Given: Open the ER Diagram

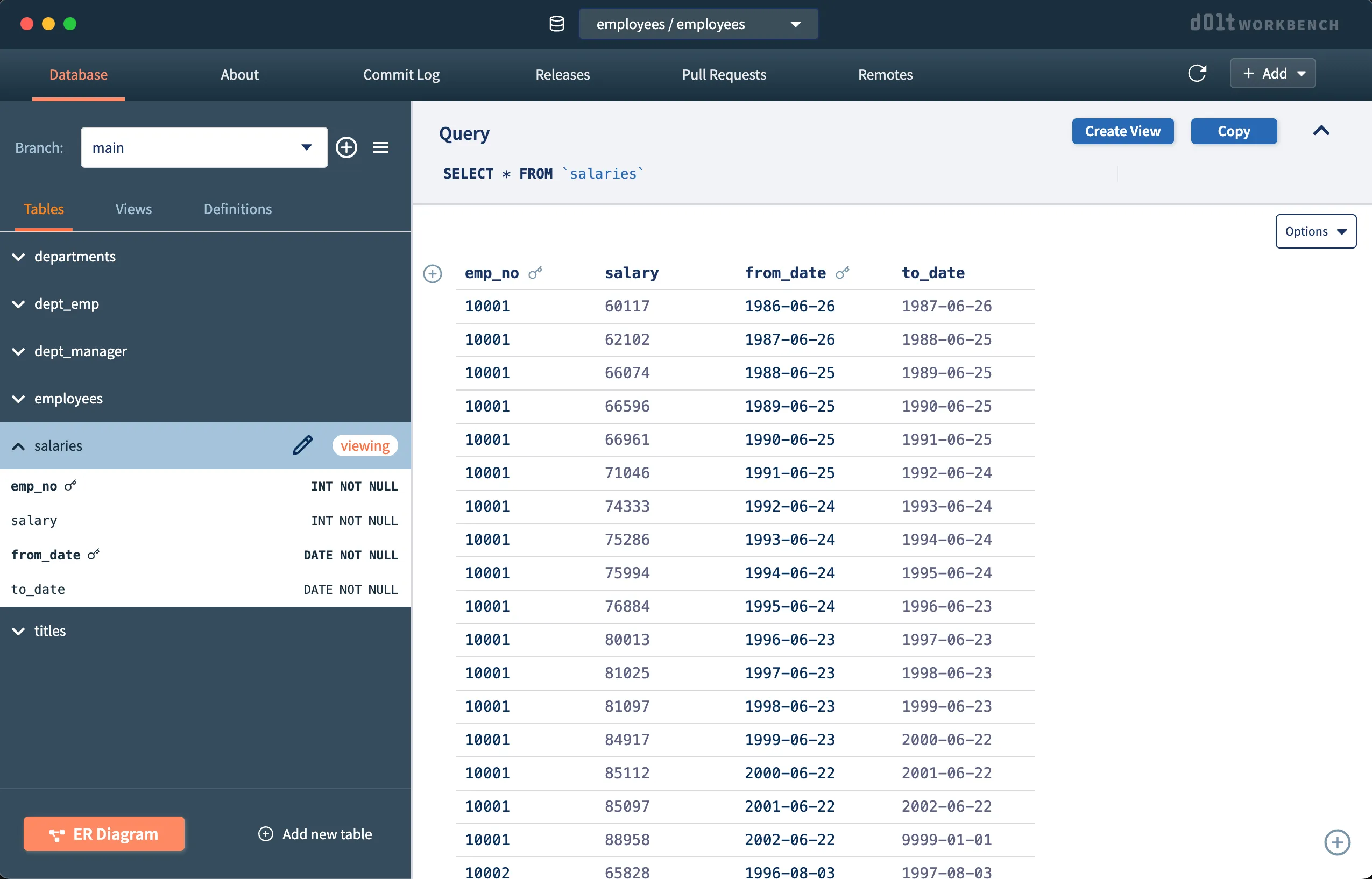Looking at the screenshot, I should (104, 833).
